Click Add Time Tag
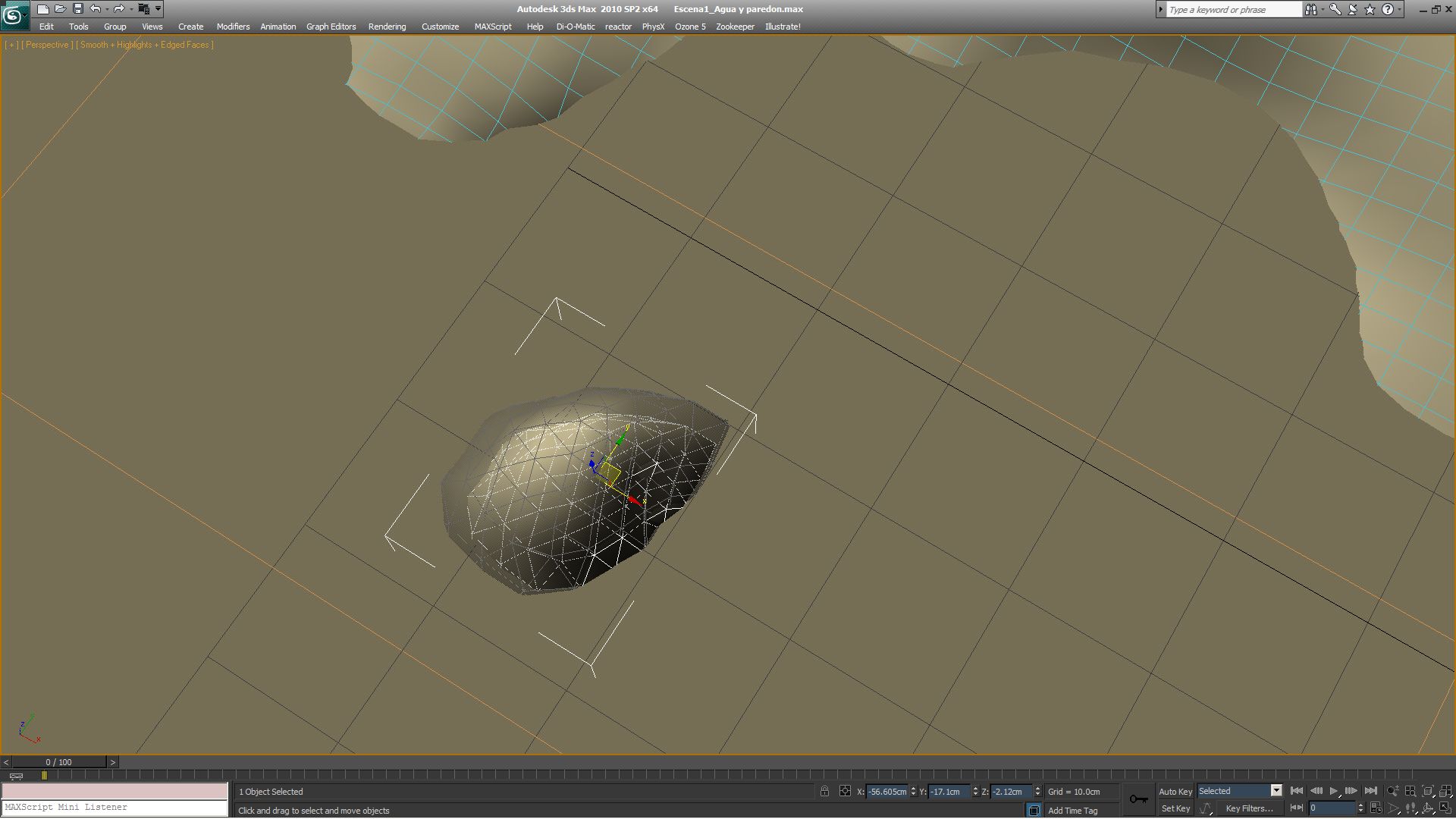Screen dimensions: 1456x819 (x=1072, y=811)
